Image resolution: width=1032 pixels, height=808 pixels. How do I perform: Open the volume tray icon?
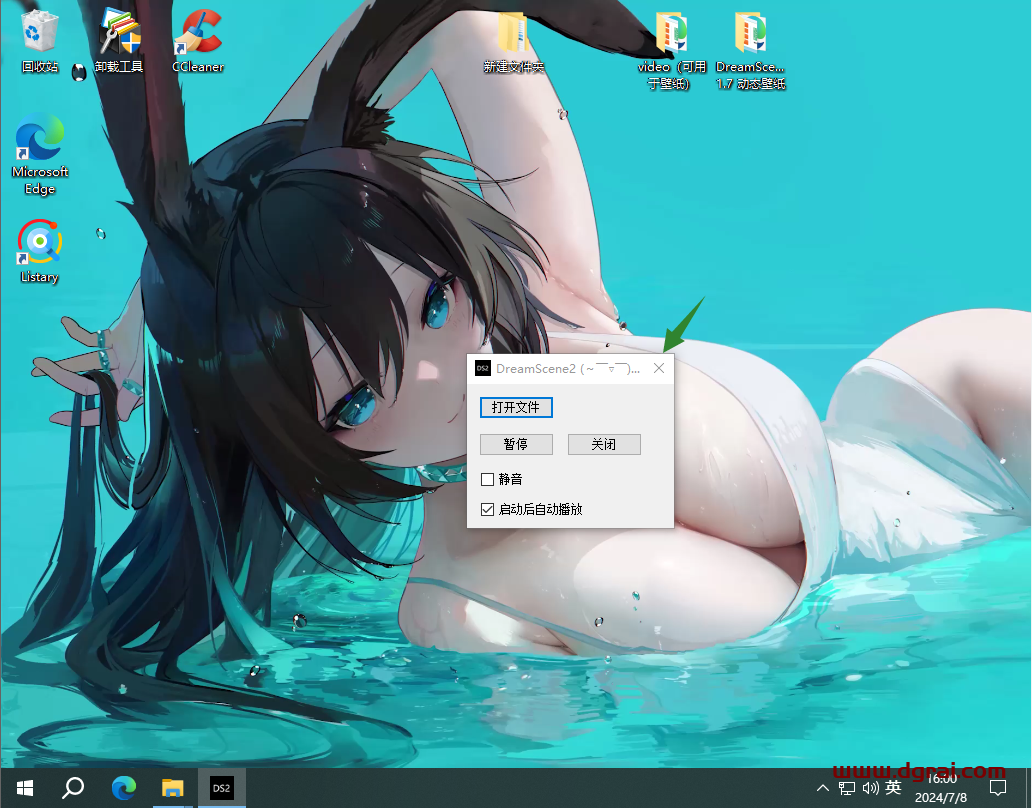870,788
